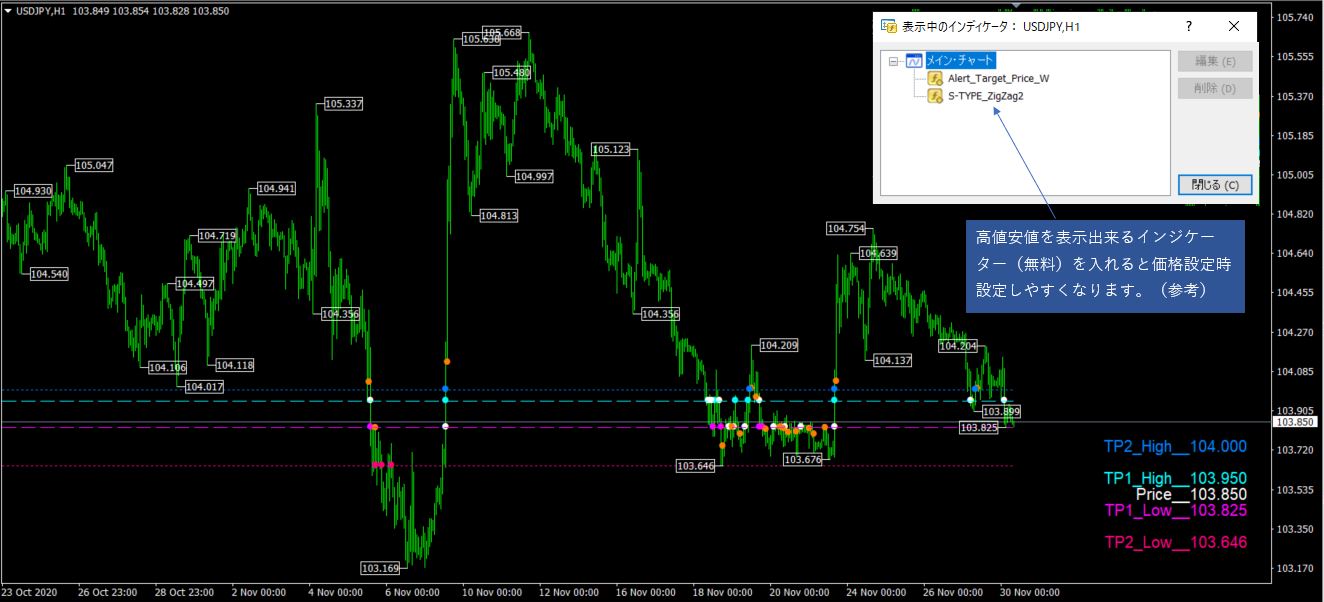The image size is (1324, 602).
Task: Close the indicator list dialog
Action: coord(1234,27)
